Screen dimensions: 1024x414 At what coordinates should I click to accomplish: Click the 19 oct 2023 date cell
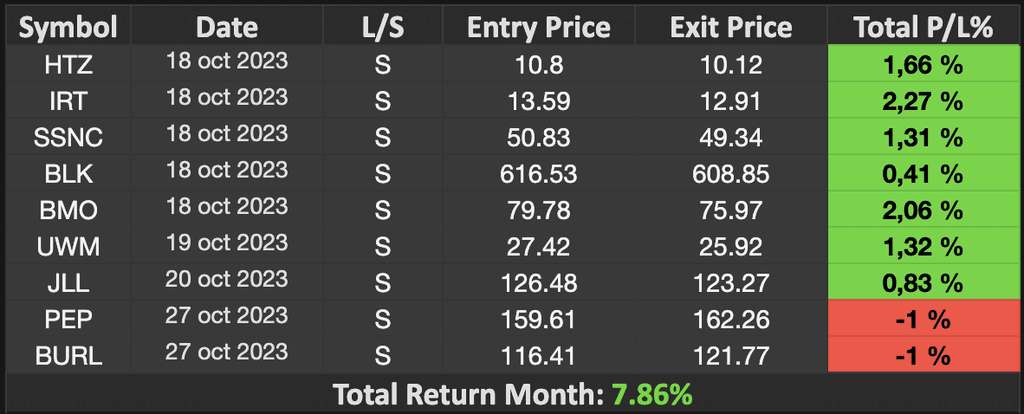point(227,244)
